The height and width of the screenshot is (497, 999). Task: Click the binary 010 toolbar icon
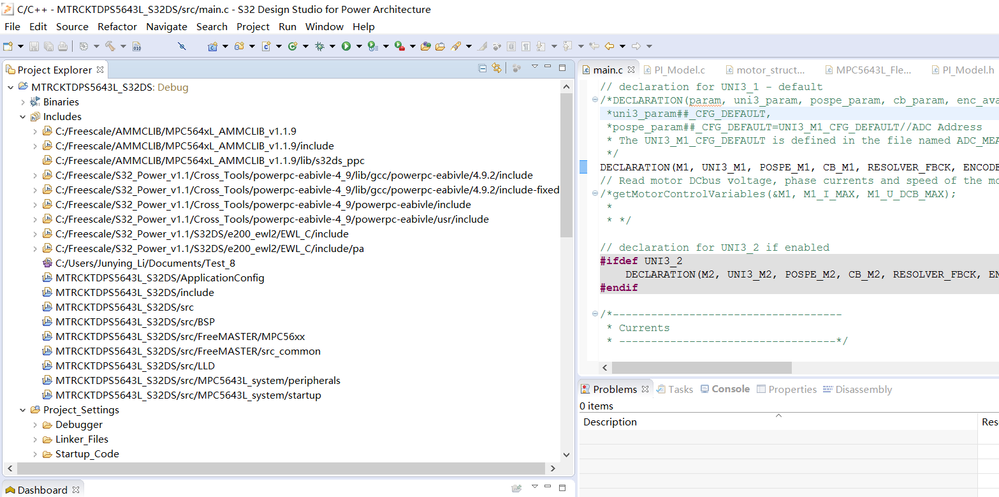pyautogui.click(x=136, y=46)
